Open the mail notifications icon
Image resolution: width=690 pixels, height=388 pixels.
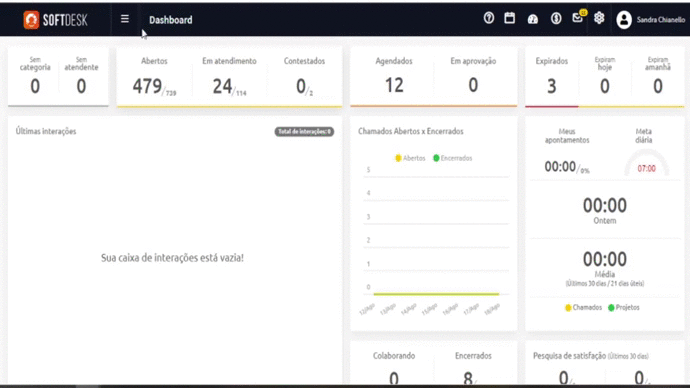(578, 18)
